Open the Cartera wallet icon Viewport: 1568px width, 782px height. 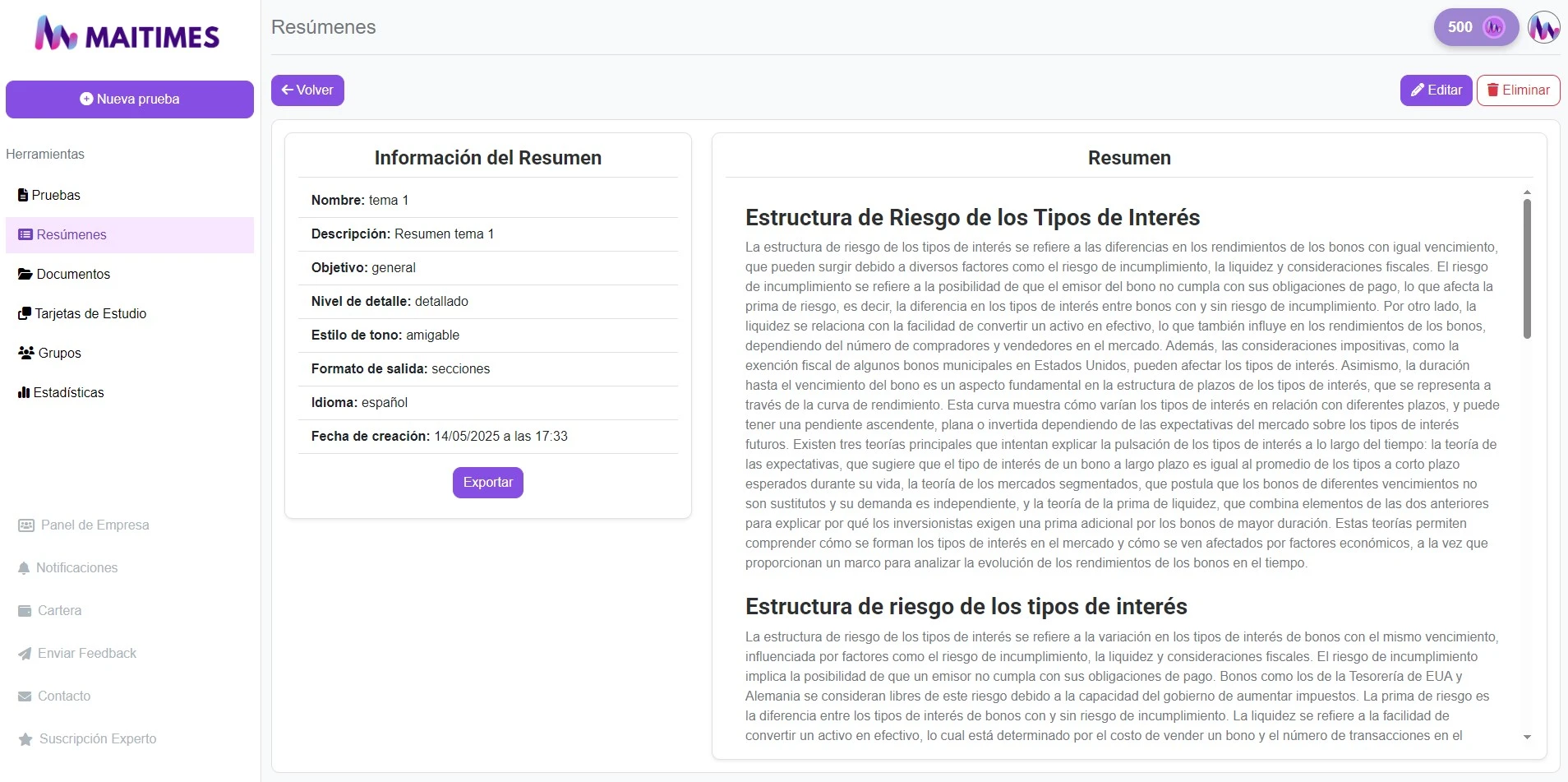tap(23, 610)
